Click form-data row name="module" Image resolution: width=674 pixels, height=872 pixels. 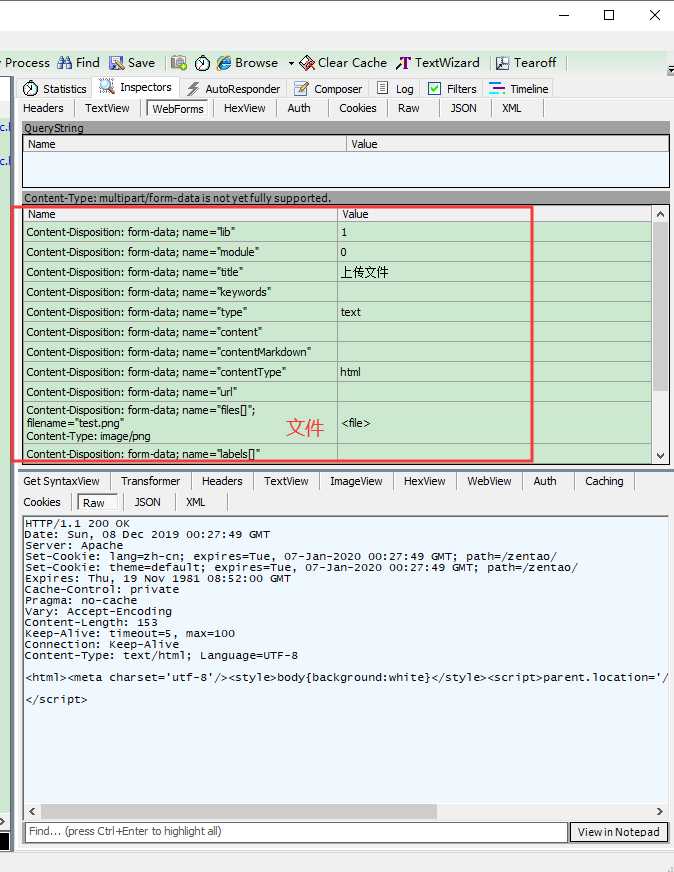pos(337,252)
